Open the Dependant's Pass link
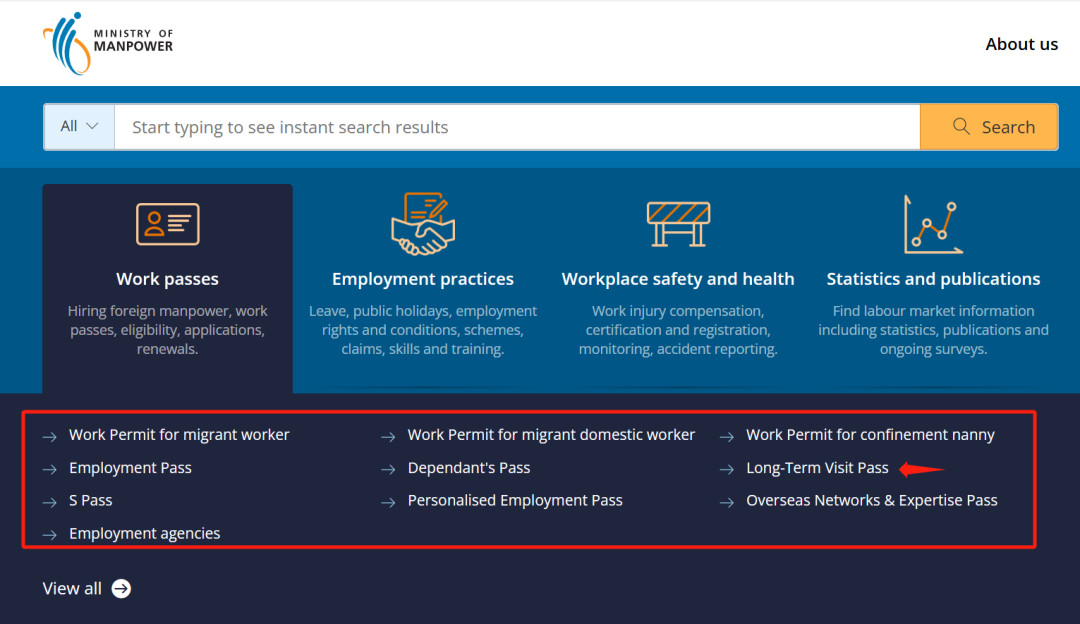Screen dimensions: 1080x624 pos(469,468)
